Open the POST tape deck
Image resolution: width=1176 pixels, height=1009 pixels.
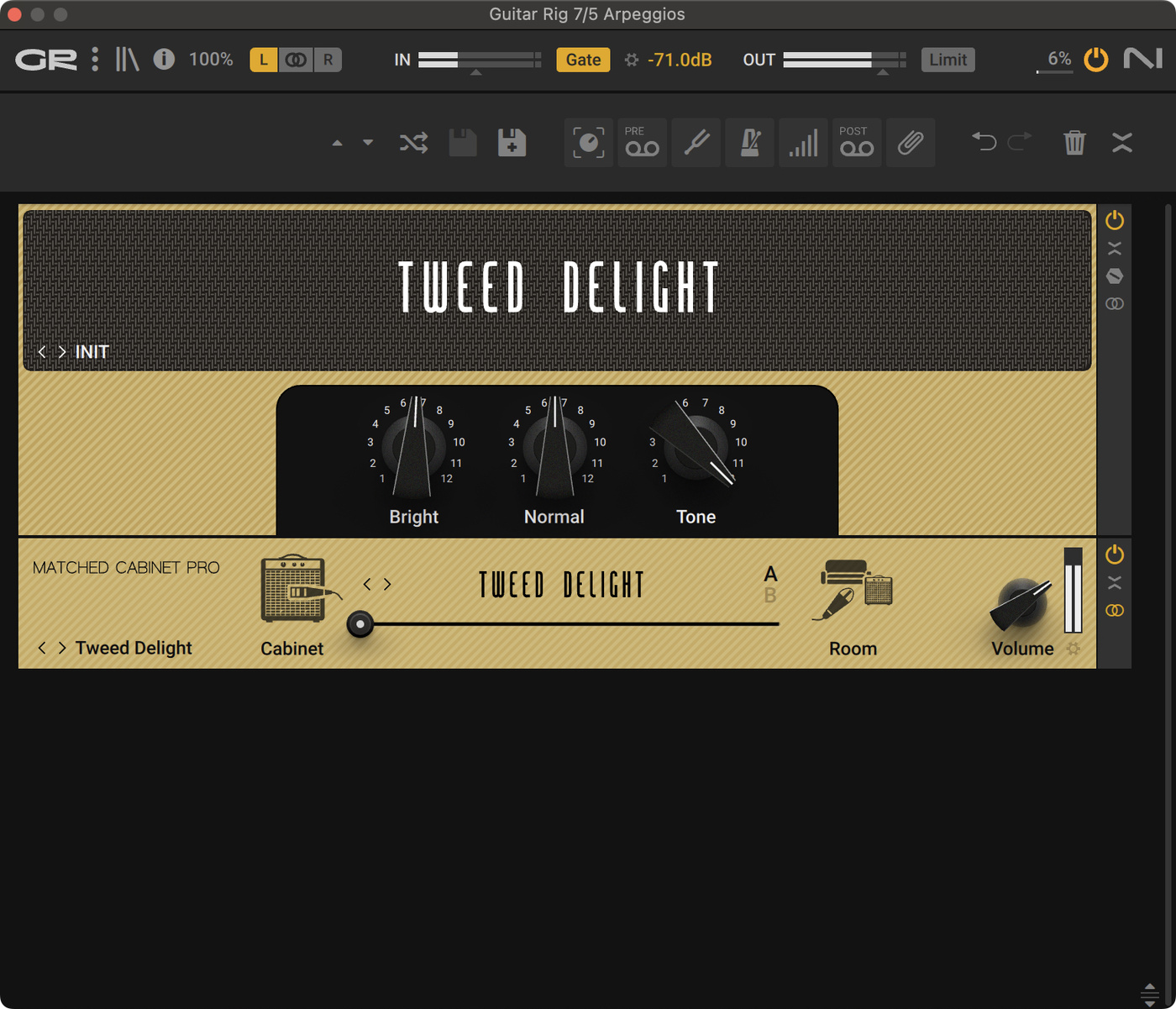[x=857, y=143]
